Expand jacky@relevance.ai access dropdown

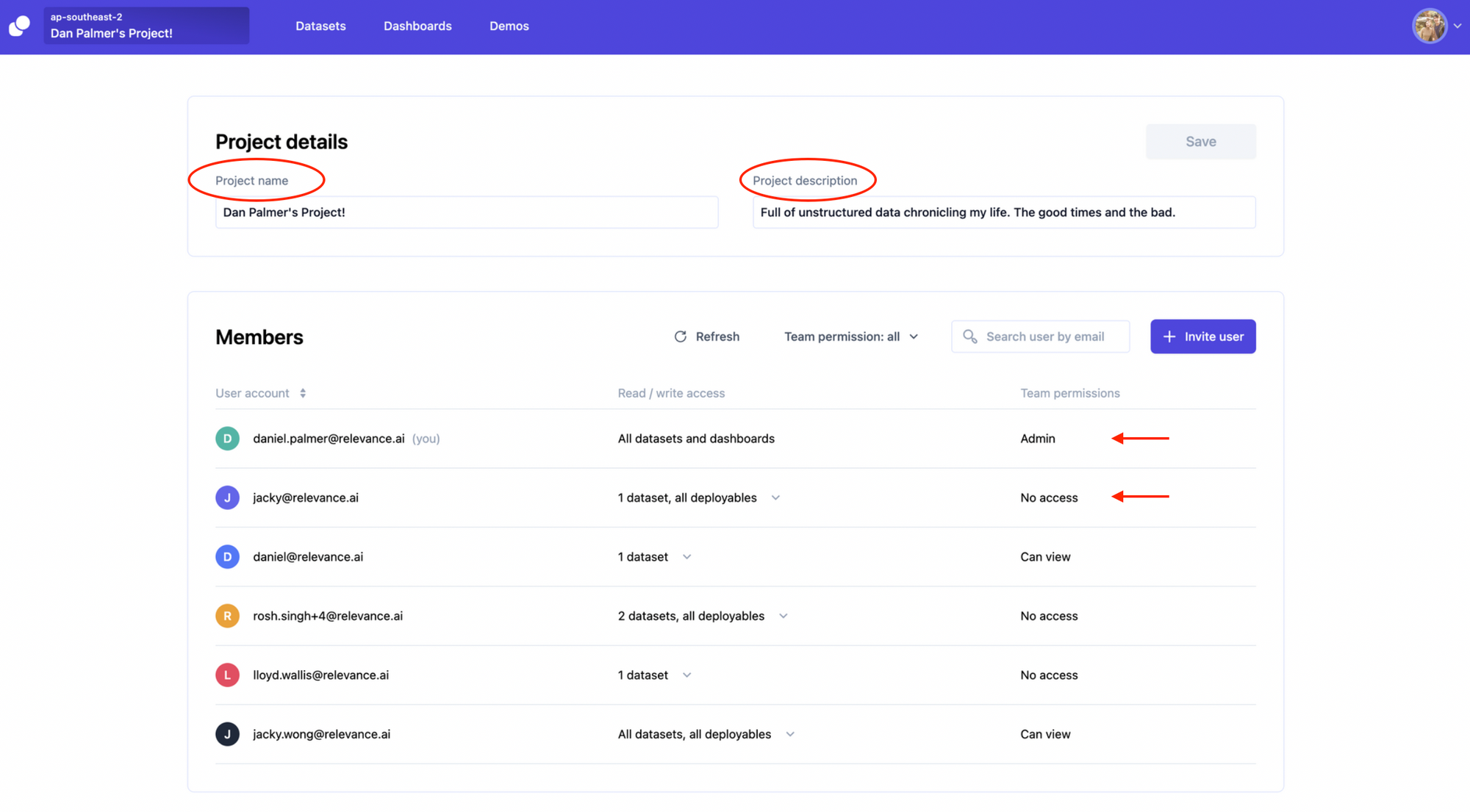click(775, 497)
